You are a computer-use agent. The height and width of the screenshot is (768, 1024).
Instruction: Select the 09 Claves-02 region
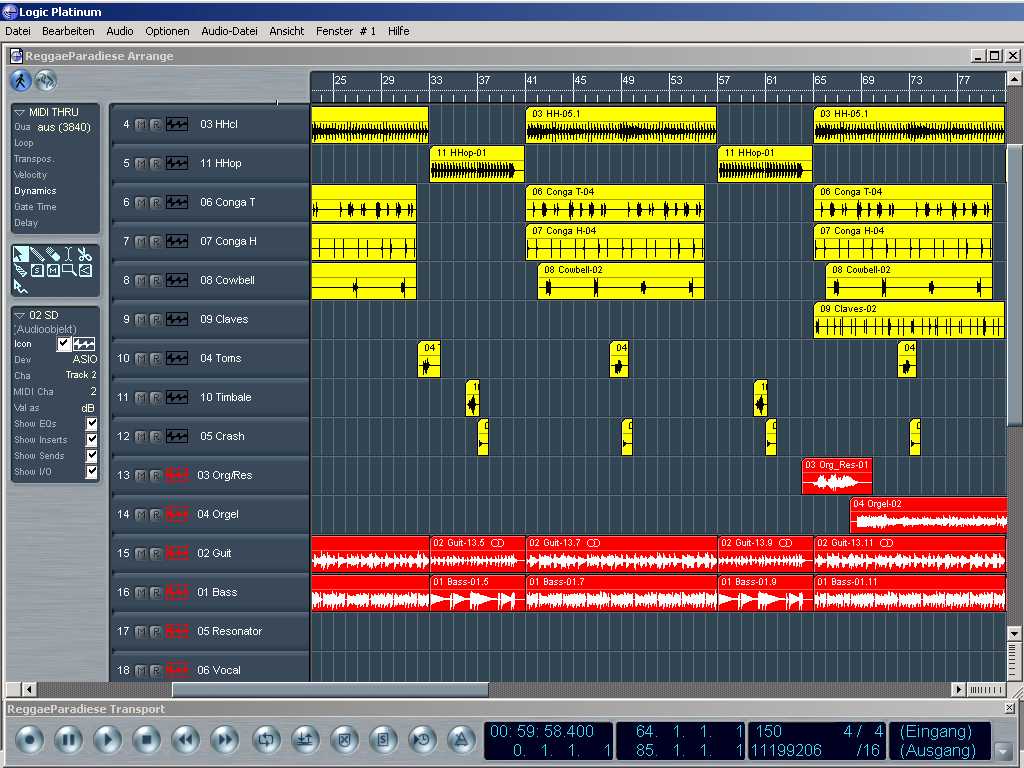click(x=908, y=320)
